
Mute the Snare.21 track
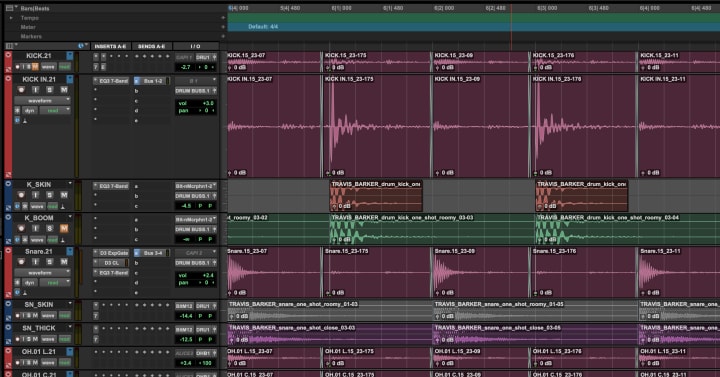click(64, 262)
